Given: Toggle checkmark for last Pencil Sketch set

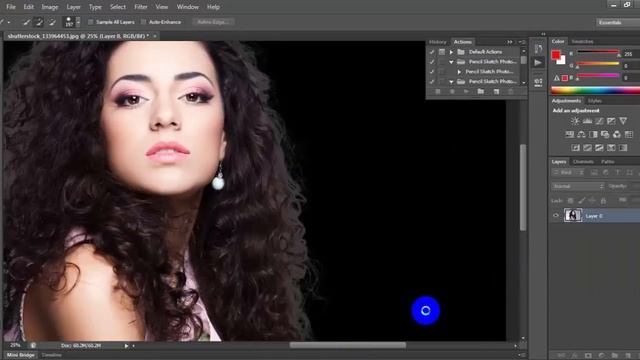Looking at the screenshot, I should tap(432, 82).
